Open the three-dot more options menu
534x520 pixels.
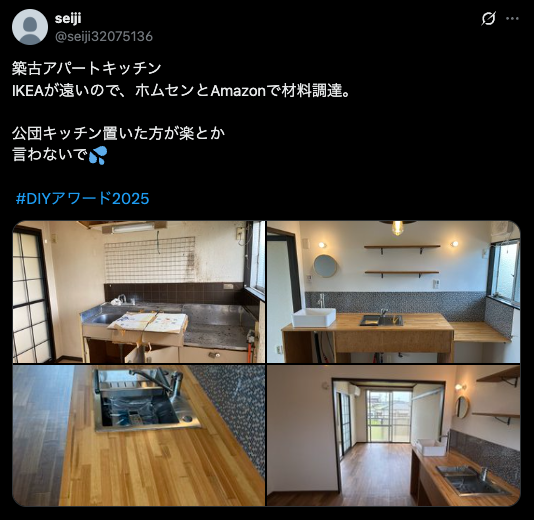(x=512, y=19)
